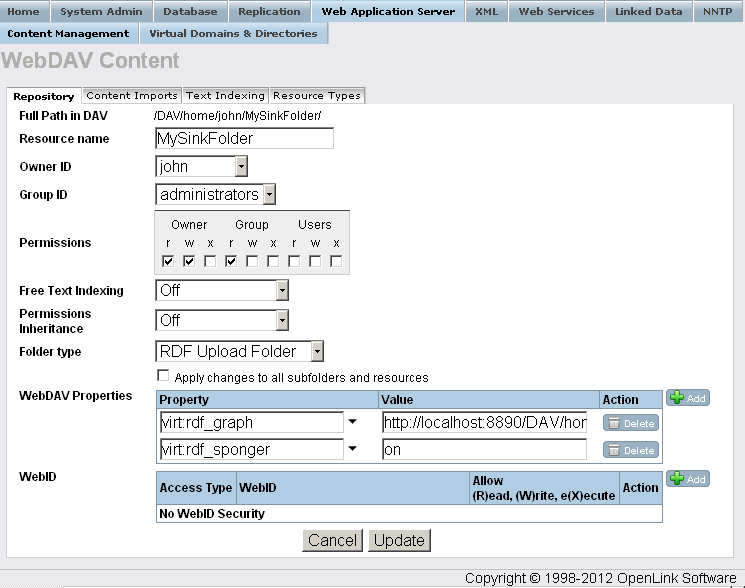Click the Add button for WebDAV Properties
Viewport: 745px width, 588px height.
click(687, 398)
